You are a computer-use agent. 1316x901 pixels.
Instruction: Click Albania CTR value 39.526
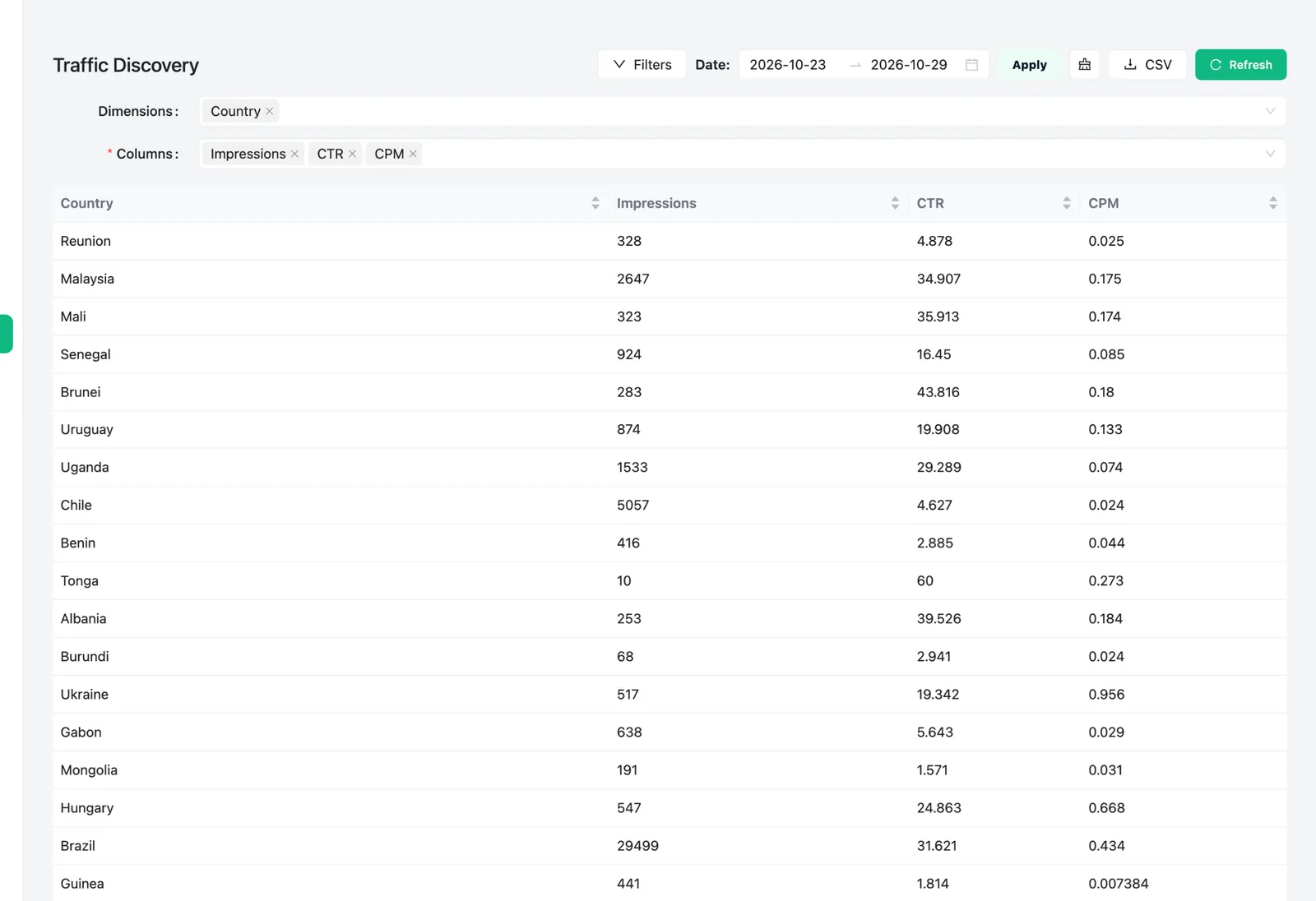(939, 618)
